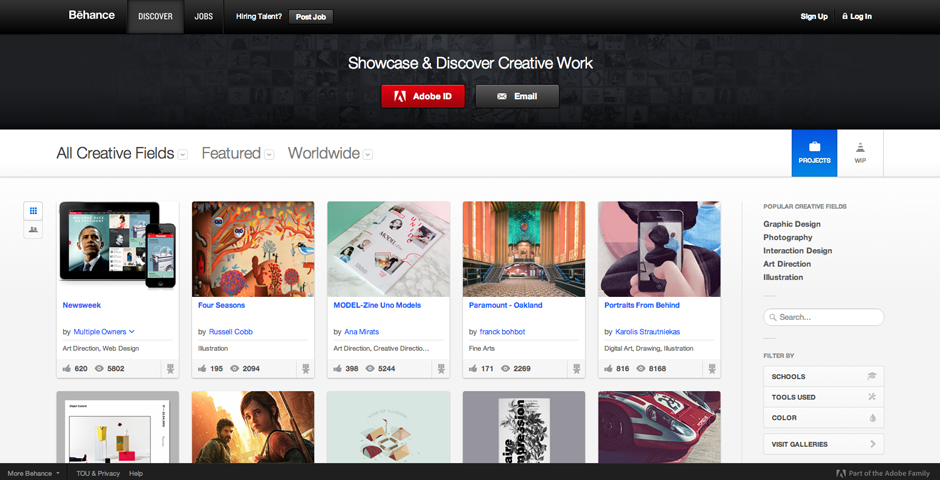Expand the Color filter
Viewport: 940px width, 480px height.
point(824,418)
